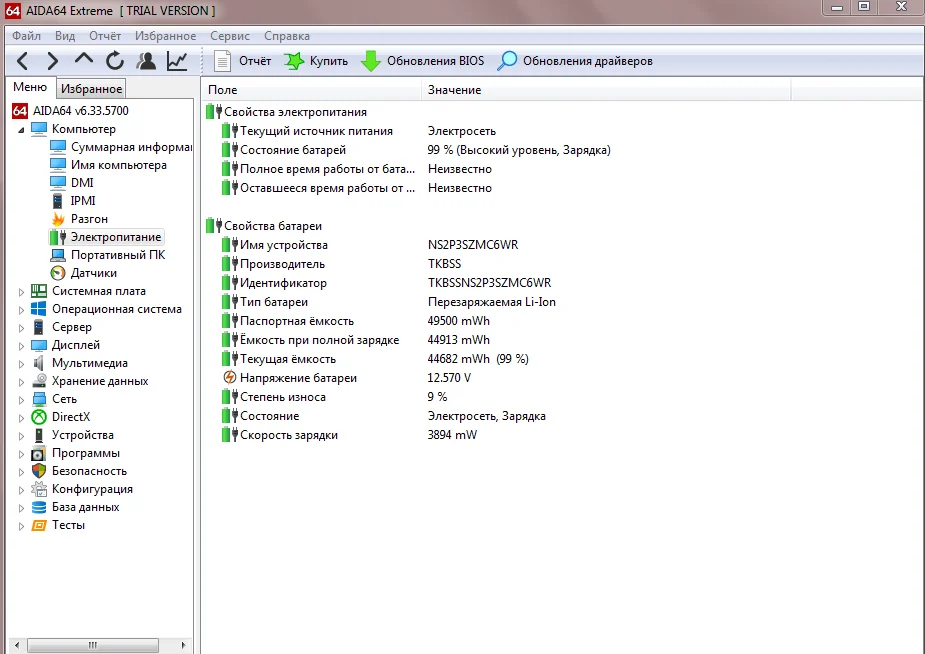Click the Тесты benchmark icon
Screen dimensions: 925x654
pos(39,525)
